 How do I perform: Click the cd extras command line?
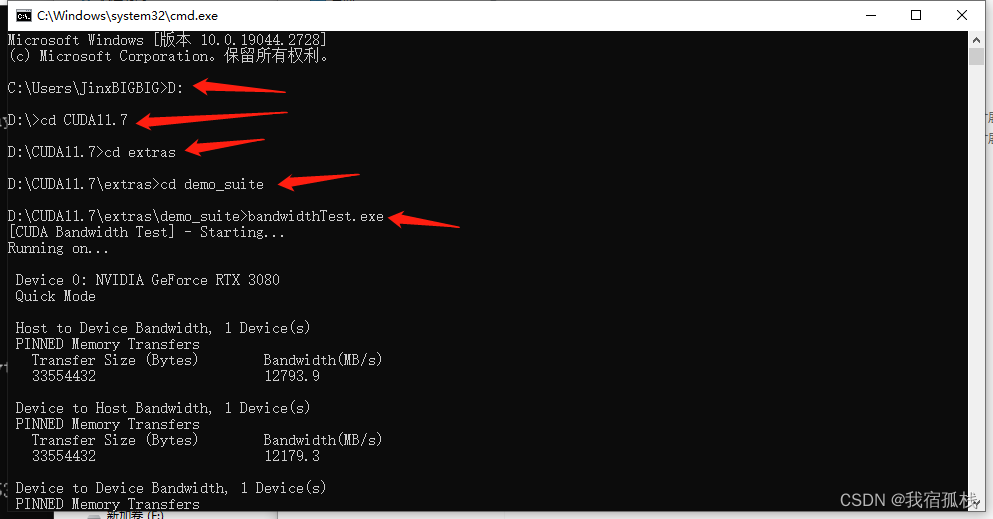coord(92,153)
